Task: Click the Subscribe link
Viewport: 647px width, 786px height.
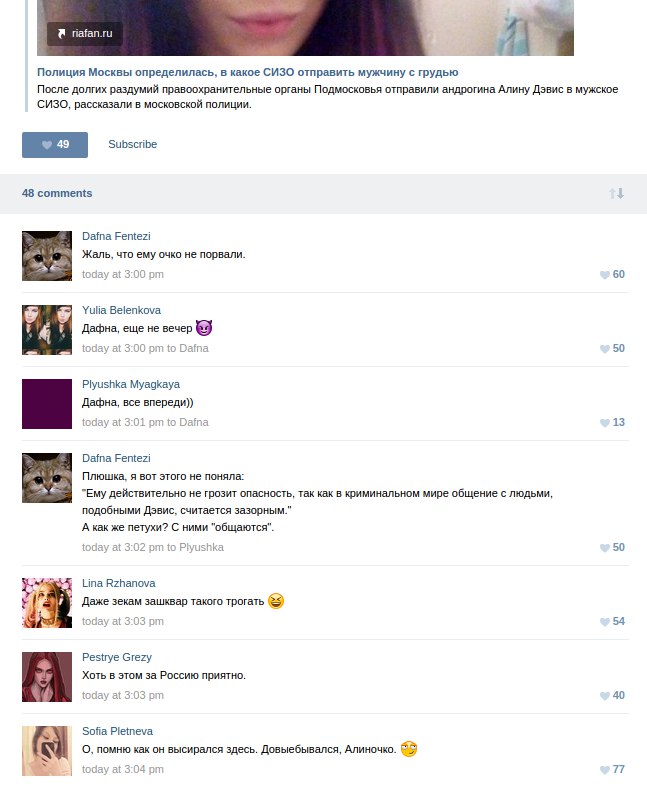Action: [x=132, y=144]
